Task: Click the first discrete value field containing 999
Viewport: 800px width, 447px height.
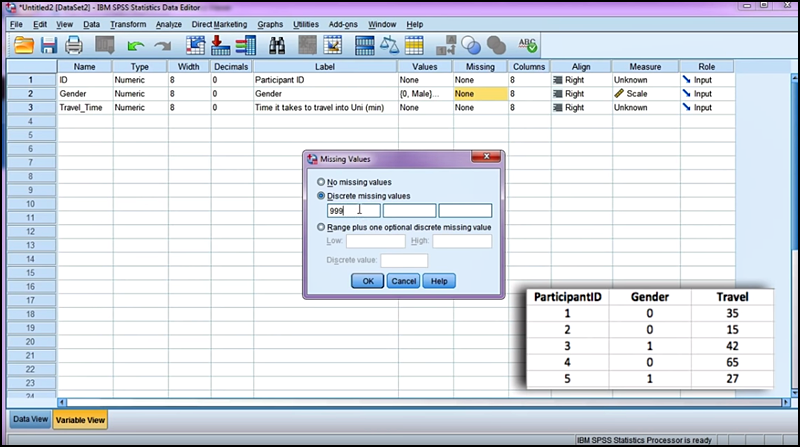Action: (354, 210)
